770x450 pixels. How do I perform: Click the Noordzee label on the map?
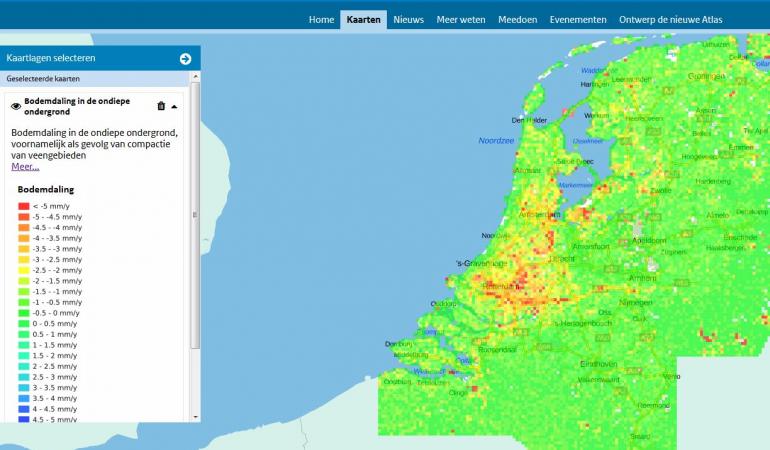tap(496, 141)
